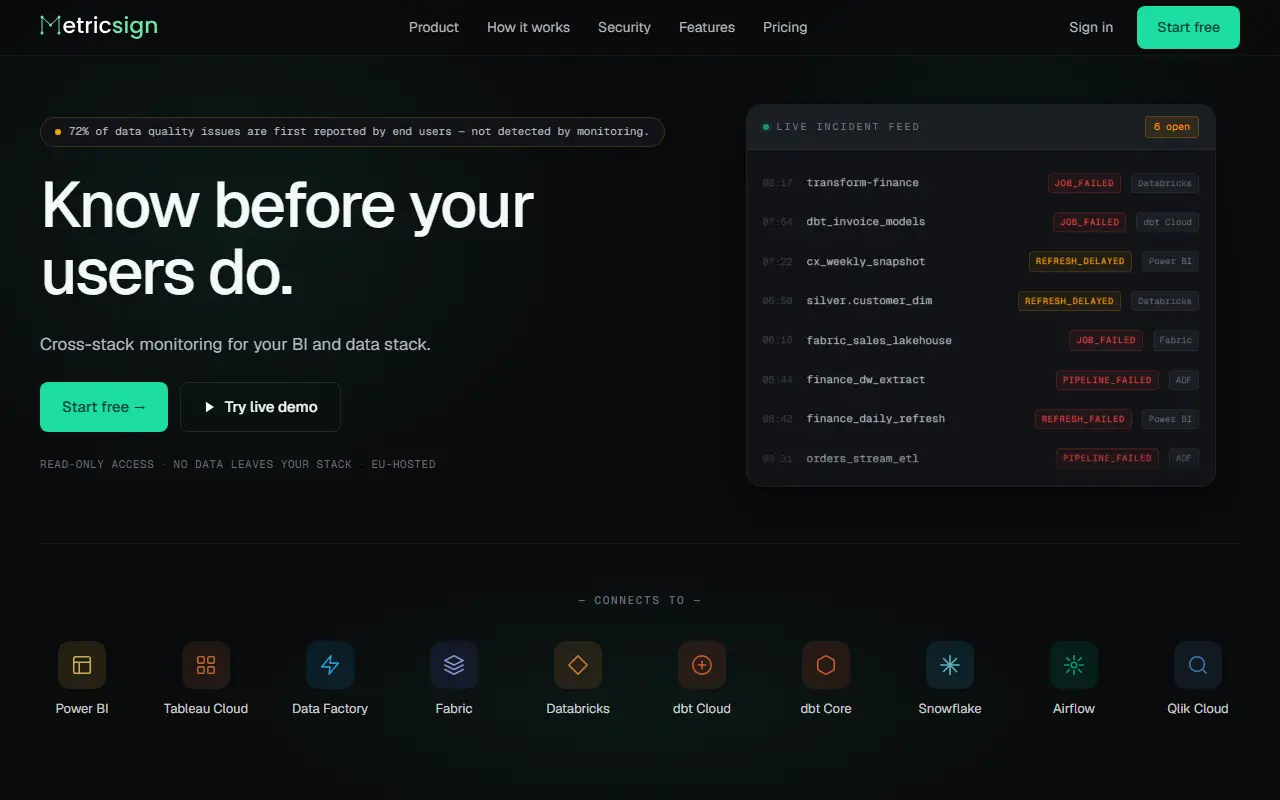Open the Snowflake asterisk icon
Viewport: 1280px width, 800px height.
click(x=950, y=665)
